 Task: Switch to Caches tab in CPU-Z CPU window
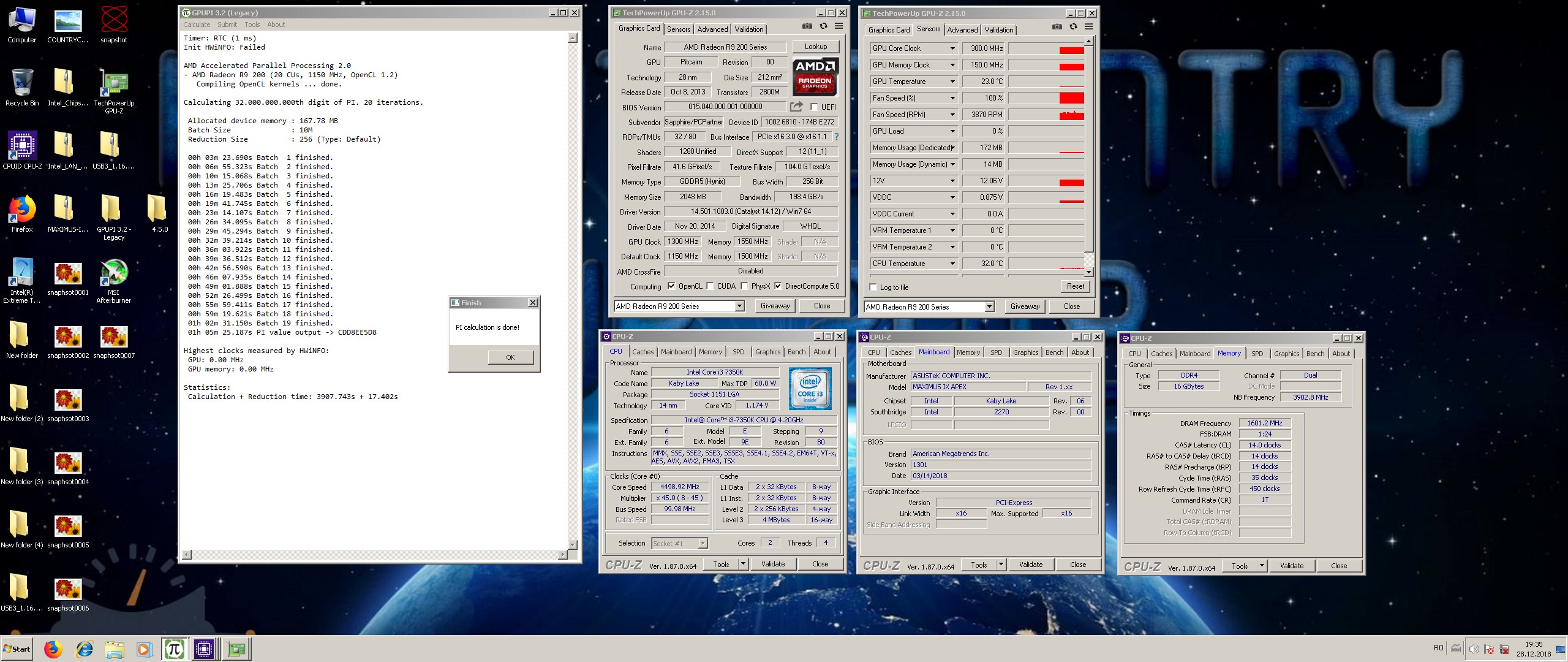pyautogui.click(x=643, y=352)
